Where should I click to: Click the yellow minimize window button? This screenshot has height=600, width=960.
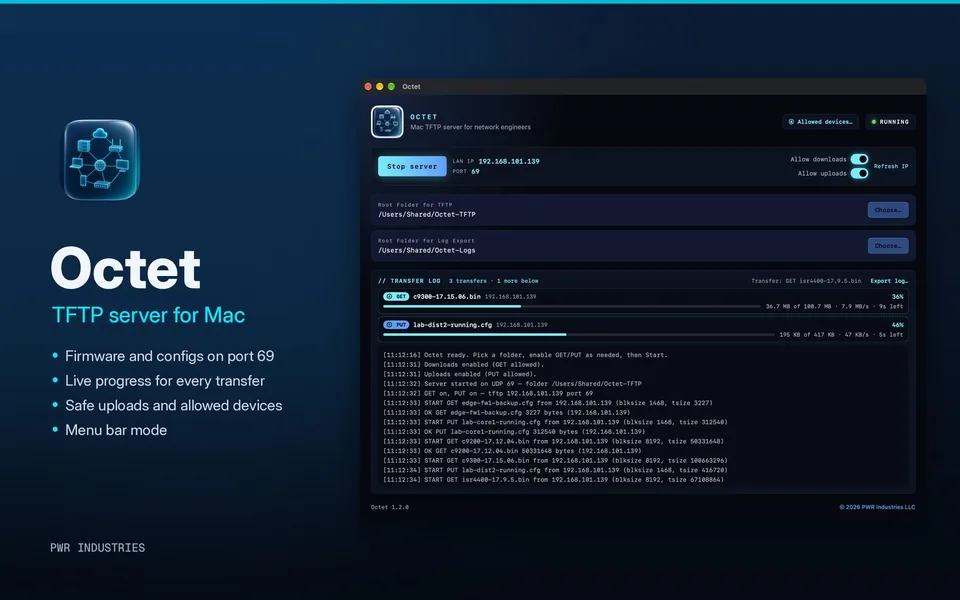click(380, 86)
